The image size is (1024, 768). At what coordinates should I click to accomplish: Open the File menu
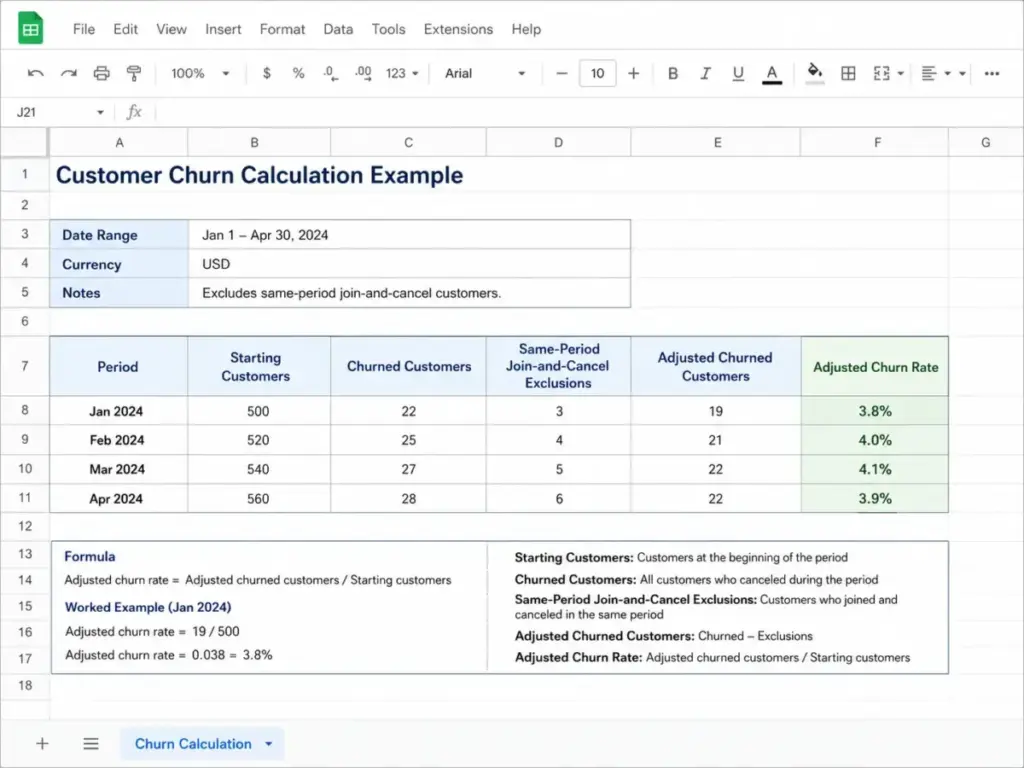coord(84,29)
